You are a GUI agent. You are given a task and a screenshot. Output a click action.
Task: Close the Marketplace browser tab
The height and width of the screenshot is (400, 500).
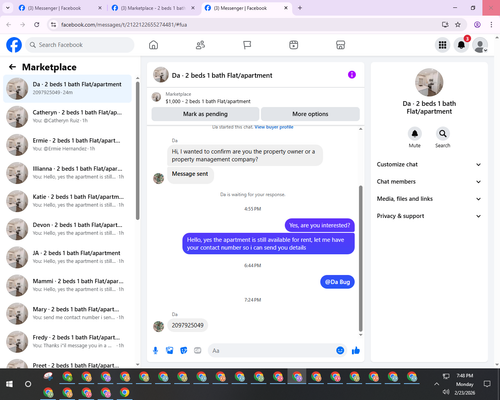pyautogui.click(x=193, y=8)
